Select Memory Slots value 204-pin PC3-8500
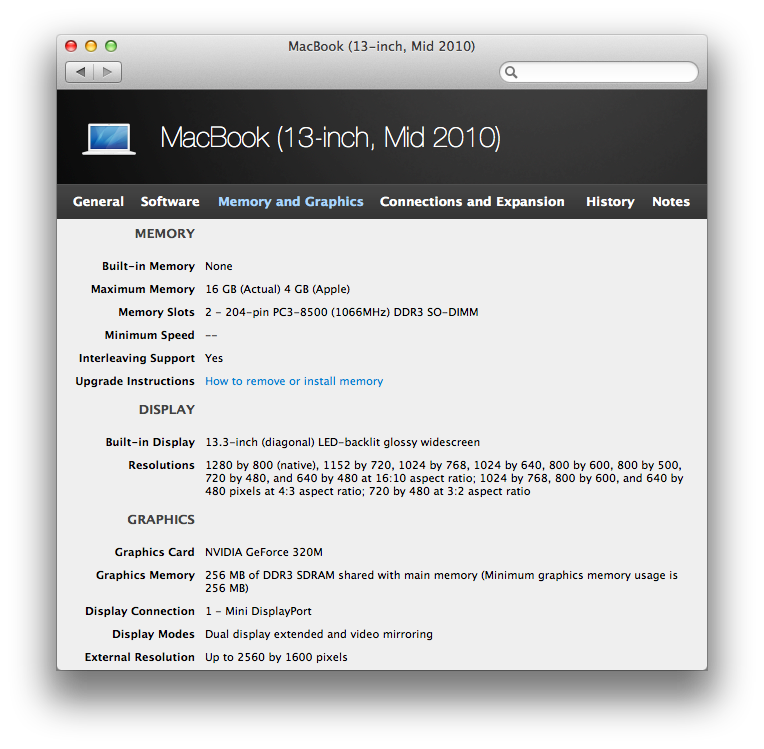 (342, 312)
